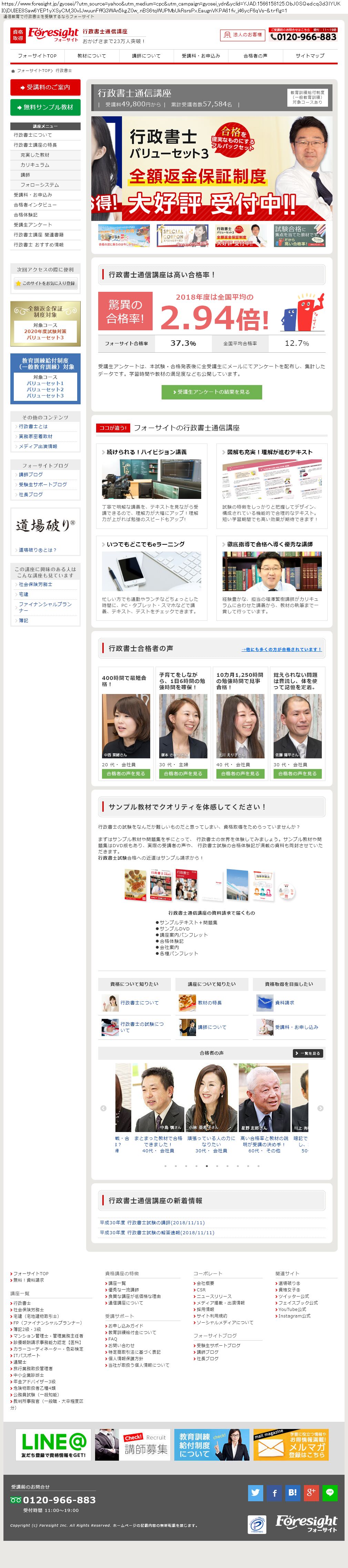Click 合格者の声を見る under 佐藤 陽平さん
The image size is (348, 1568).
click(297, 774)
